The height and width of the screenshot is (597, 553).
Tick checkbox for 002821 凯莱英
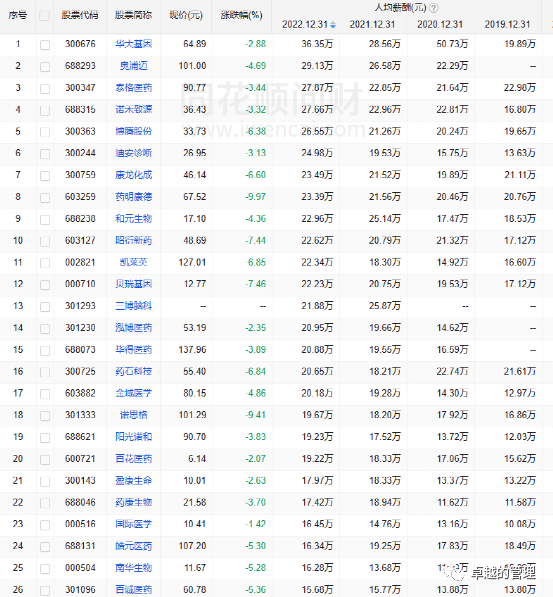[x=45, y=263]
